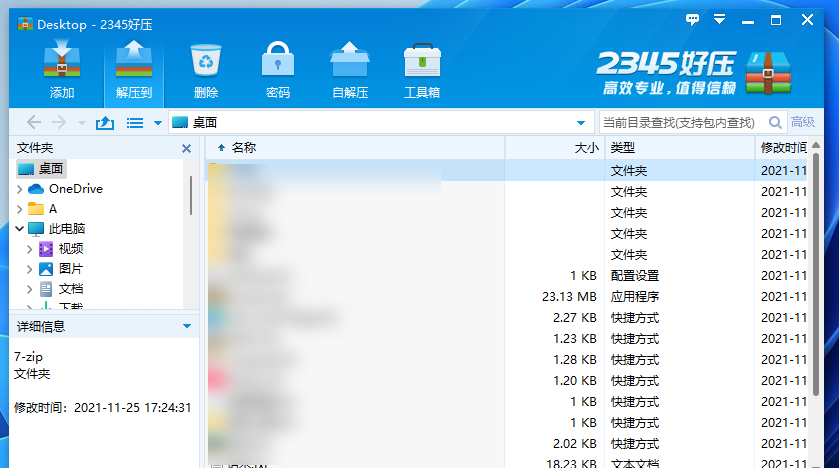The width and height of the screenshot is (839, 468).
Task: Sort files by 修改时间 column header
Action: (x=782, y=148)
